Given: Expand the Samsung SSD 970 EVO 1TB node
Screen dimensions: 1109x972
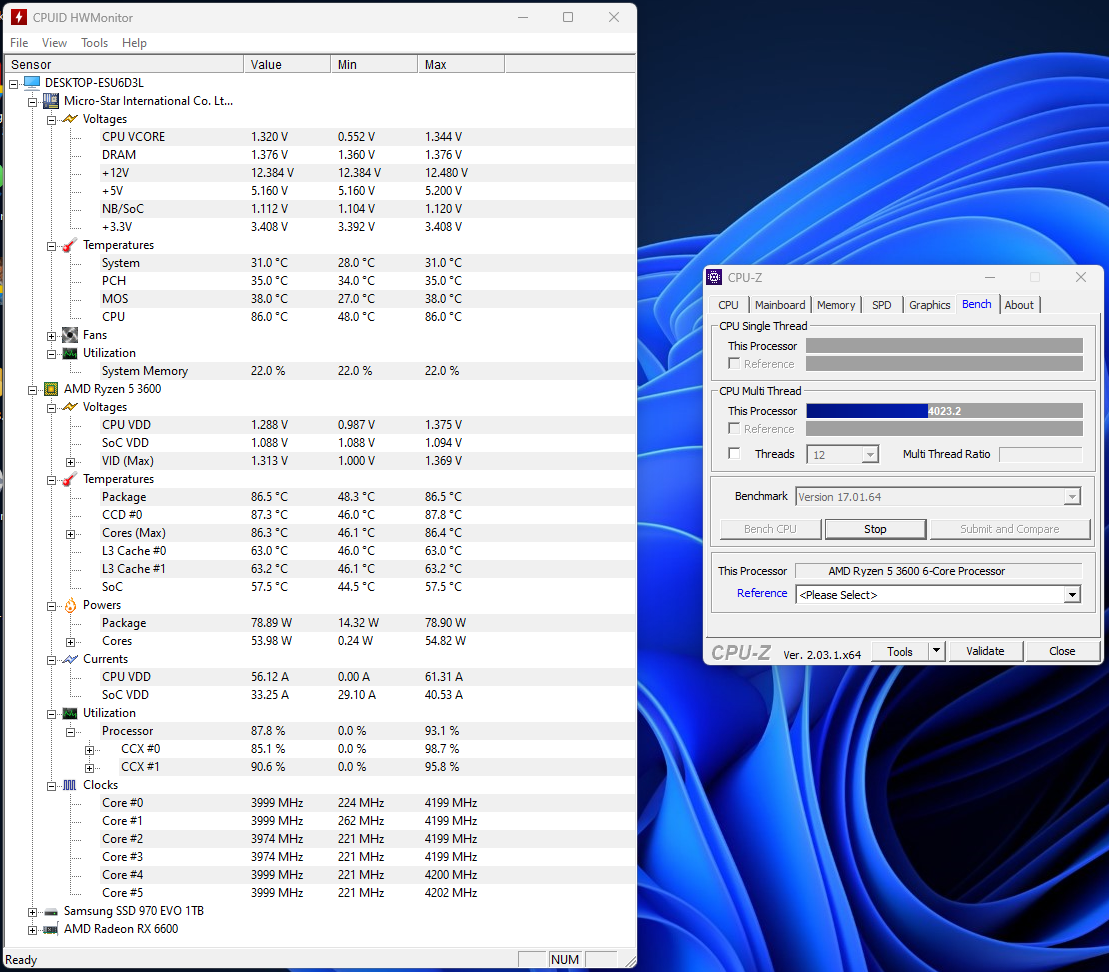Looking at the screenshot, I should pos(33,911).
